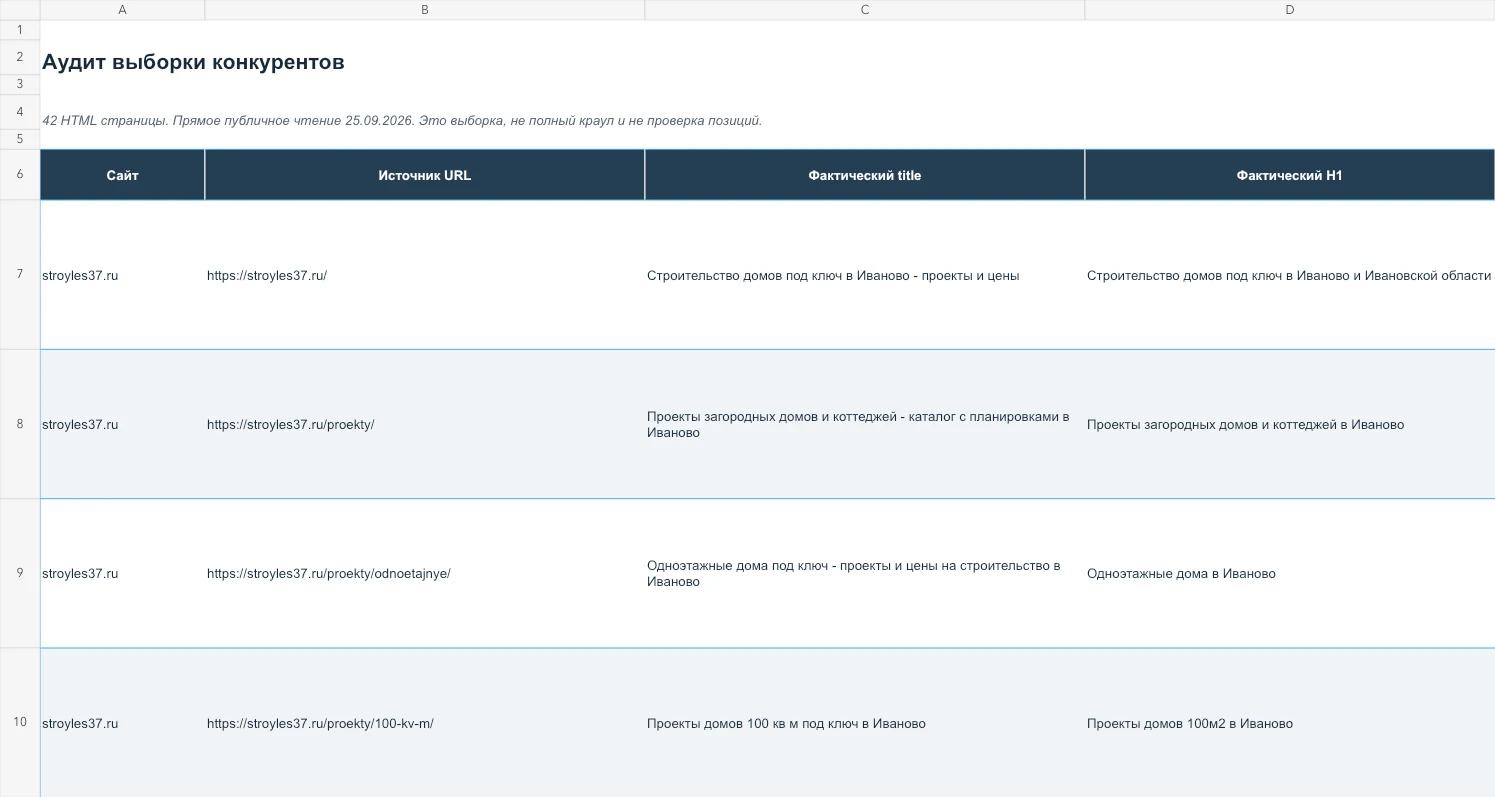
Task: Open the proekty/100-kv-m/ URL cell
Action: coord(425,722)
